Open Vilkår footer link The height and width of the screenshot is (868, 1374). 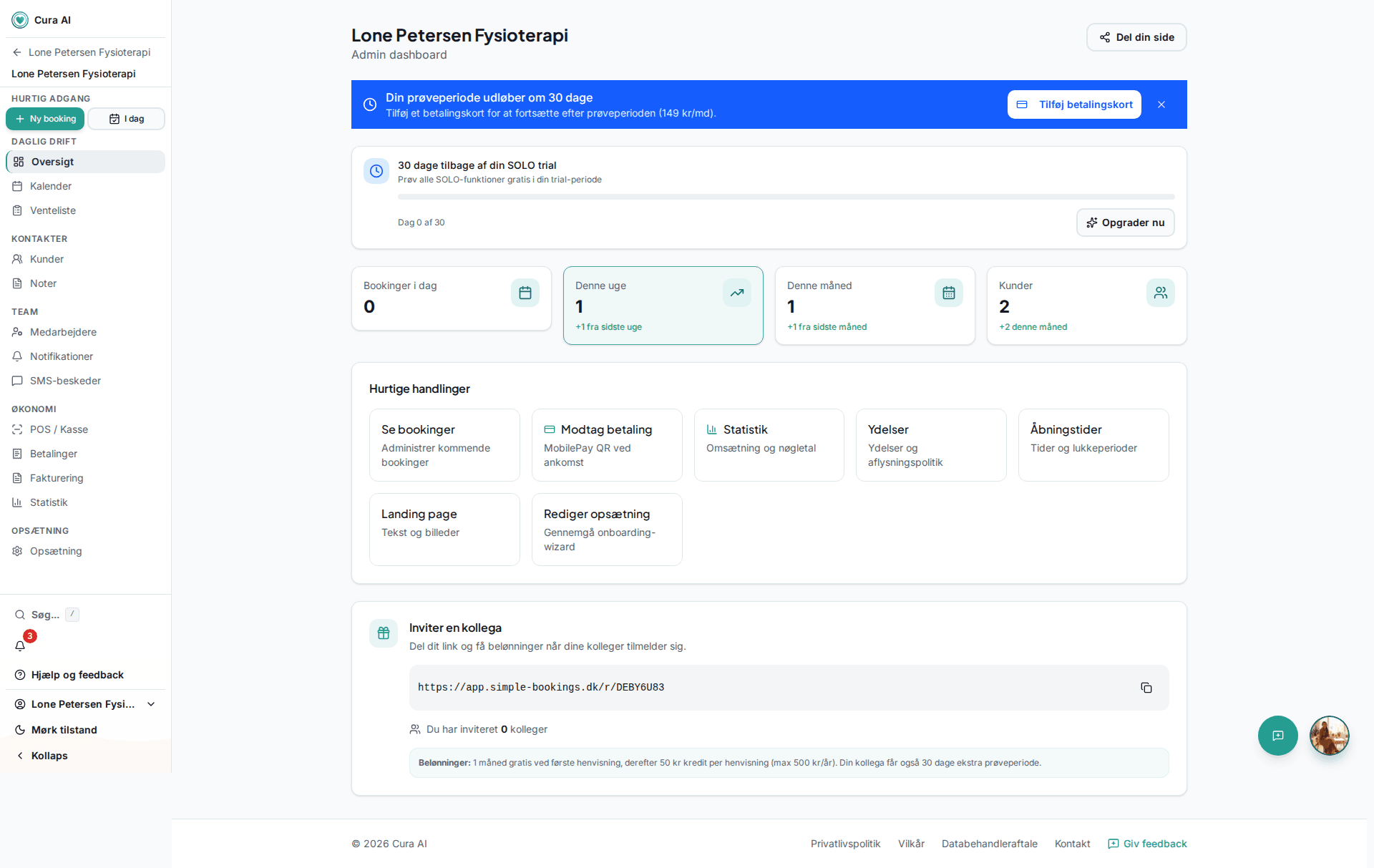(x=911, y=844)
